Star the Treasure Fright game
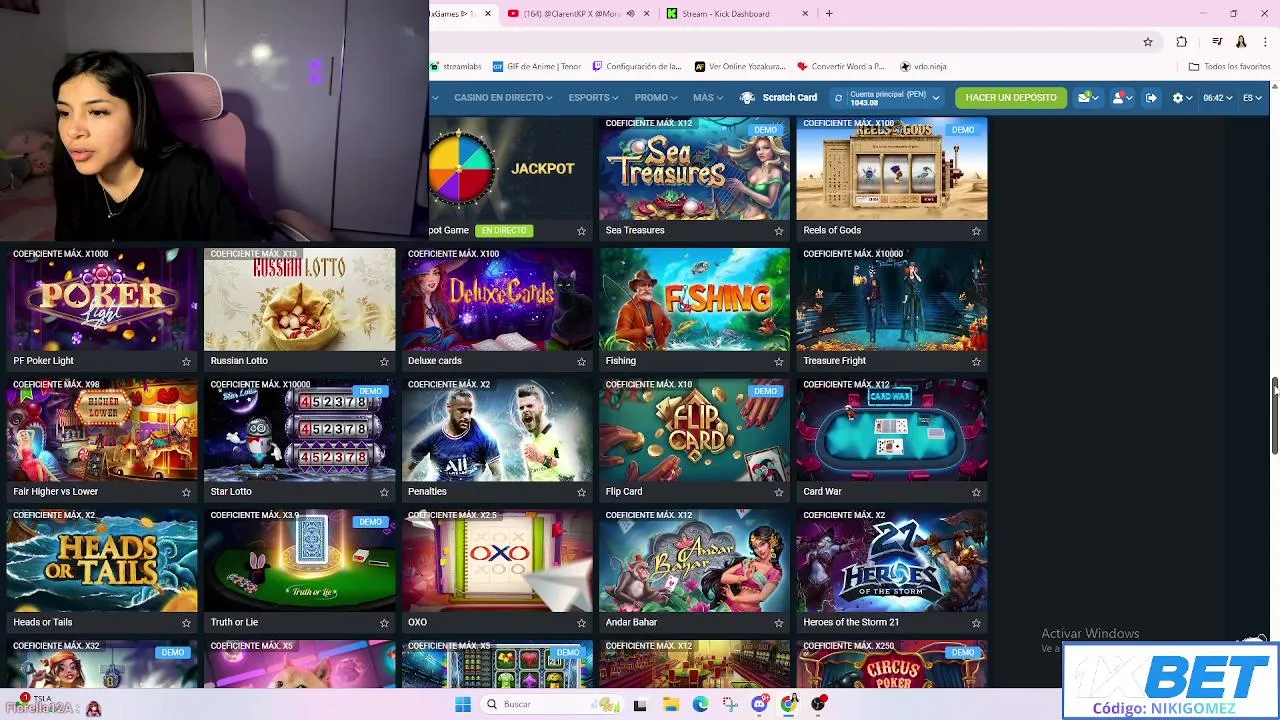 click(976, 361)
